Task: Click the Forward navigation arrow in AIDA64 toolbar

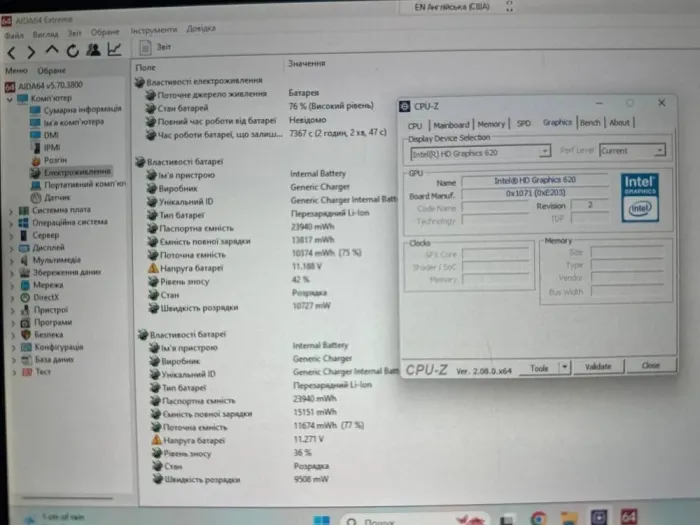Action: 33,51
